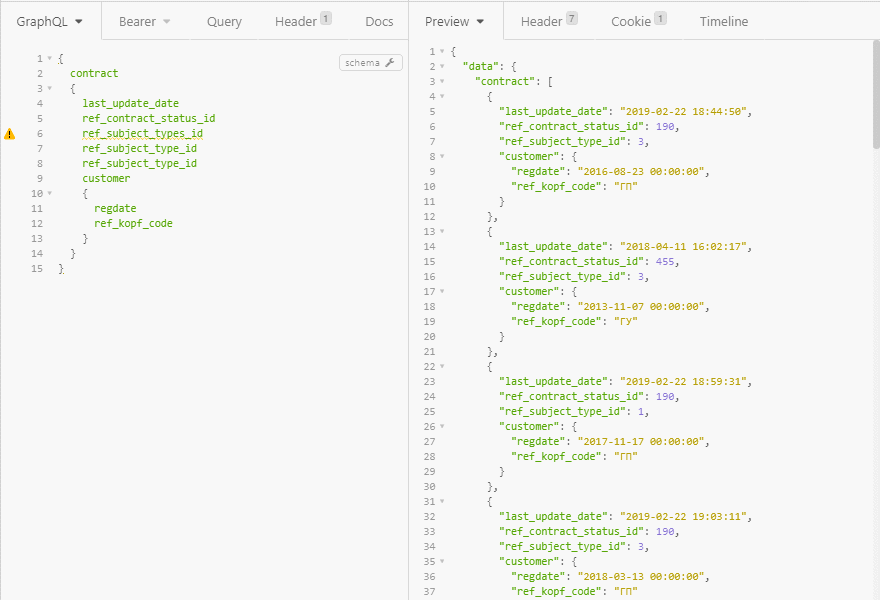Click ref_subject_types_id field in the query editor
The image size is (880, 600).
click(142, 133)
